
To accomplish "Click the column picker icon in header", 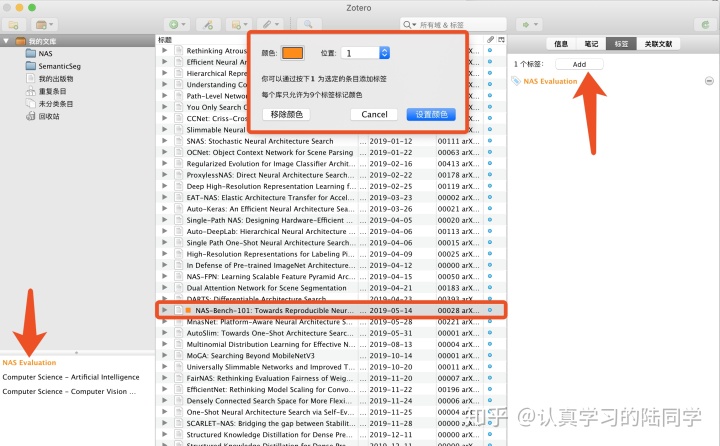I will (x=501, y=40).
